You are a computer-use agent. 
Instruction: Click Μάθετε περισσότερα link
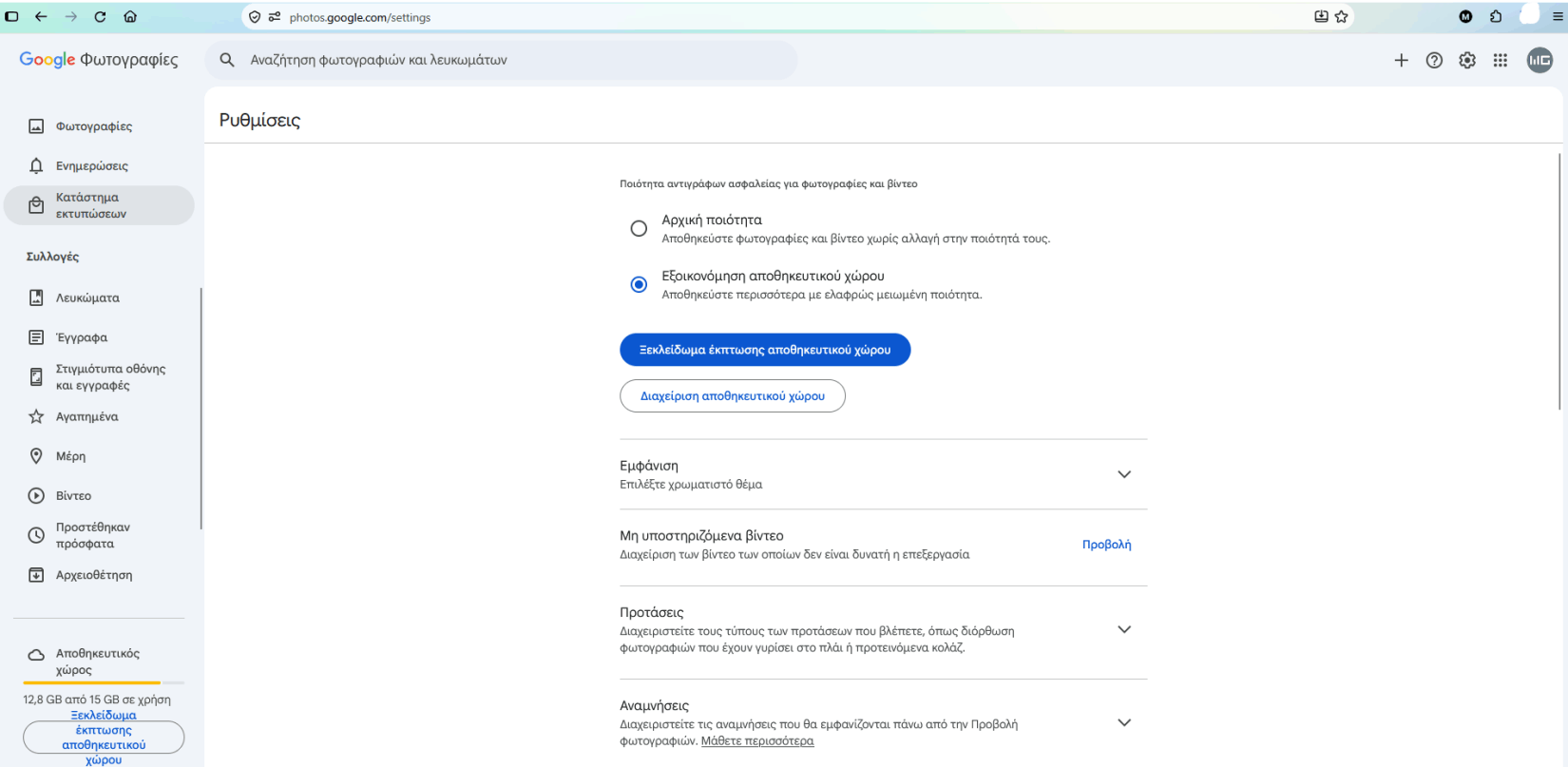click(x=757, y=741)
